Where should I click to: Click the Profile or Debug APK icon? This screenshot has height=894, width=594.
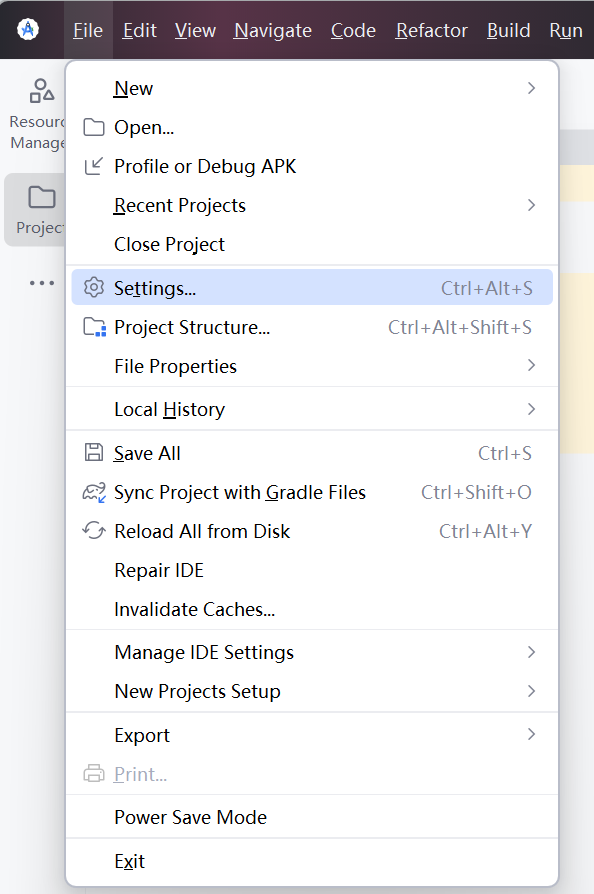point(93,167)
